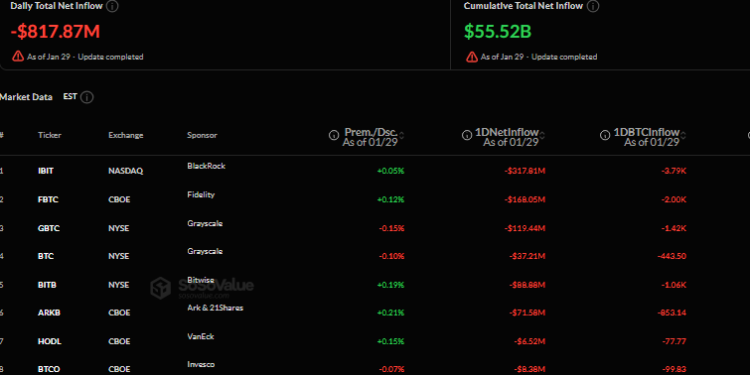The width and height of the screenshot is (750, 375).
Task: Click the -$6.52M net inflow value
Action: (529, 342)
